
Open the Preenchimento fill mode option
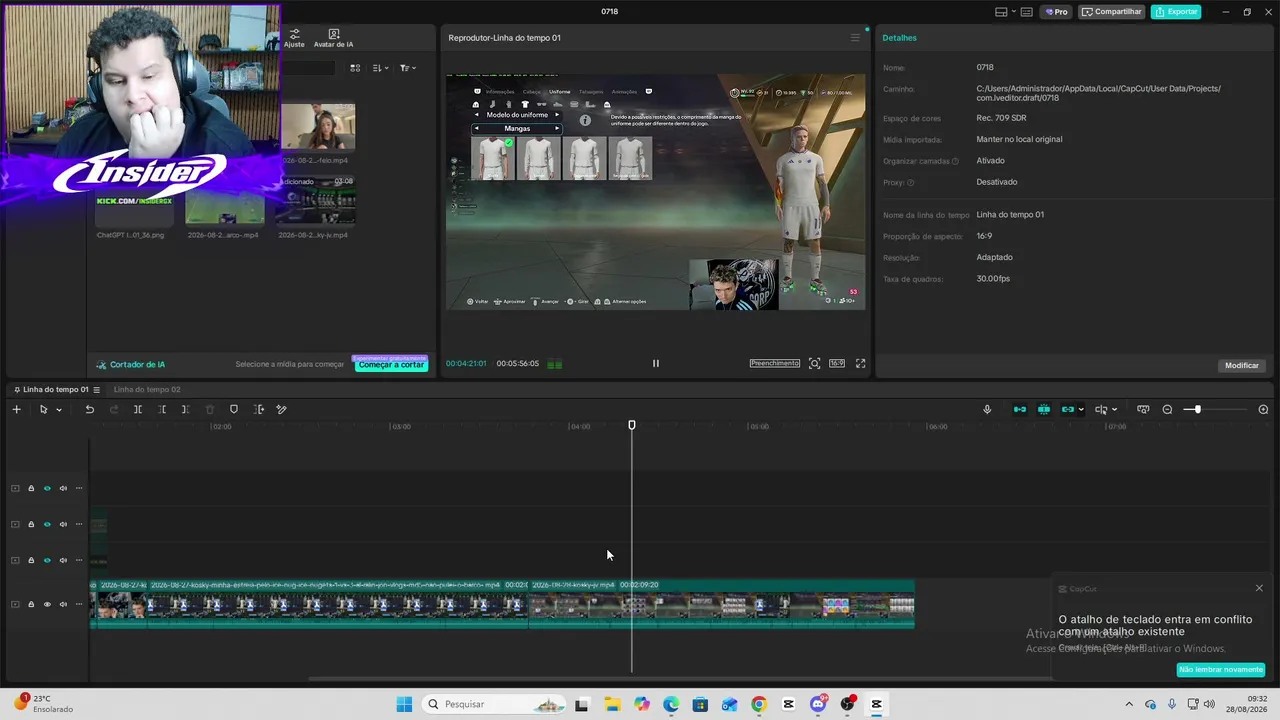point(775,363)
